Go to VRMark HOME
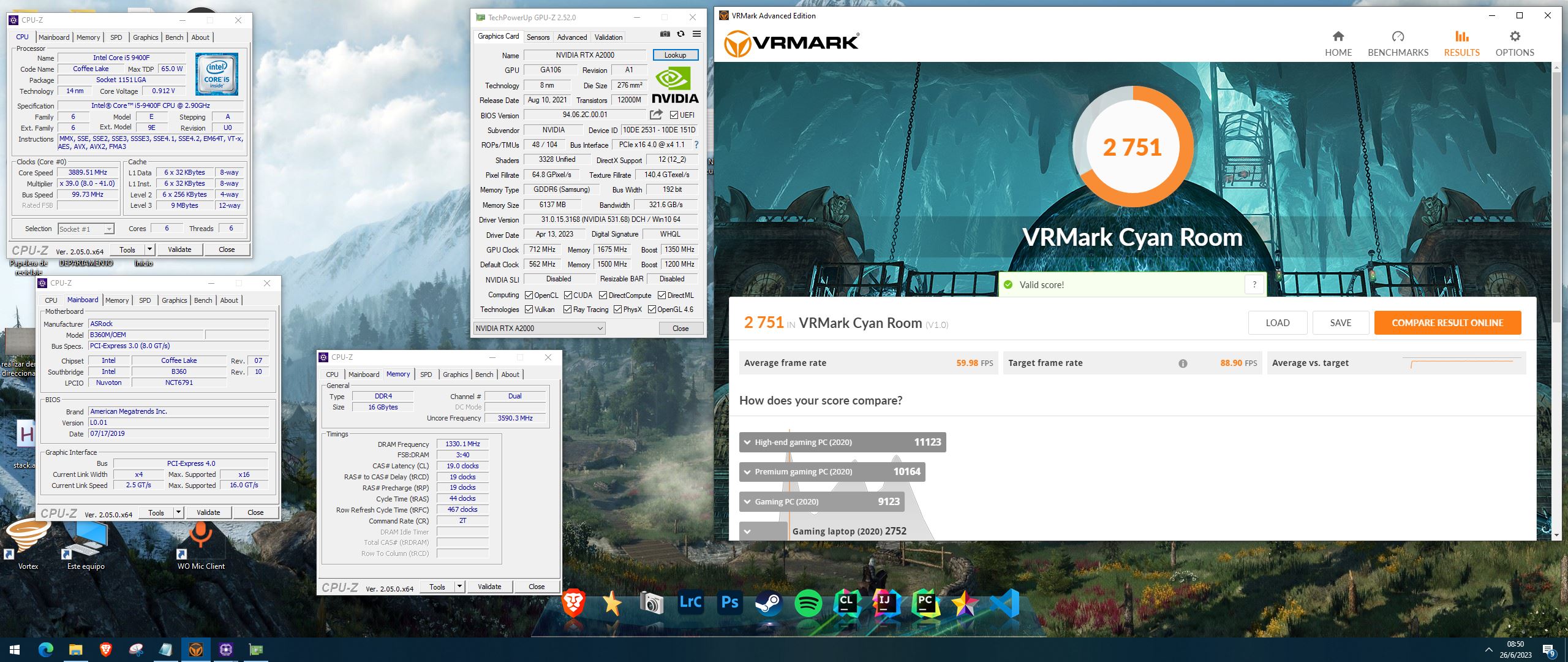This screenshot has height=662, width=1568. 1338,44
